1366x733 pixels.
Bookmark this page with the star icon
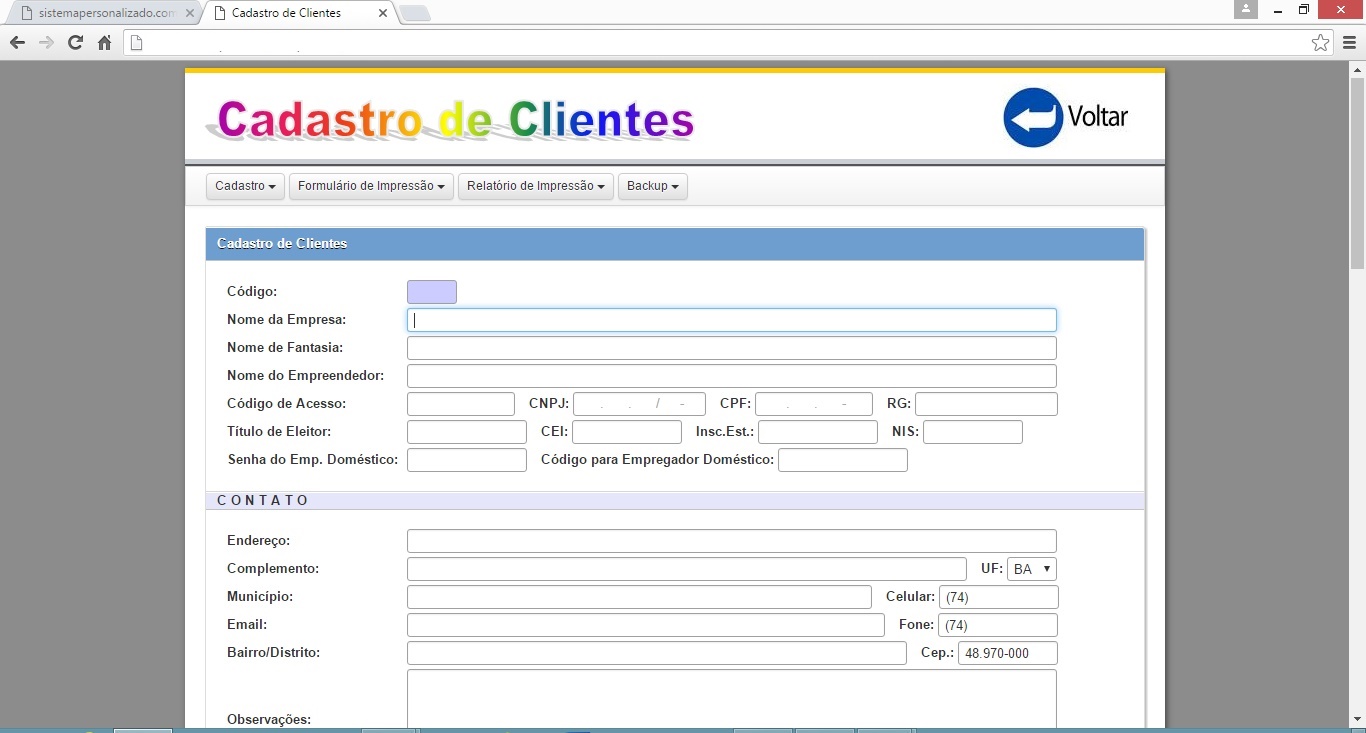[1320, 43]
